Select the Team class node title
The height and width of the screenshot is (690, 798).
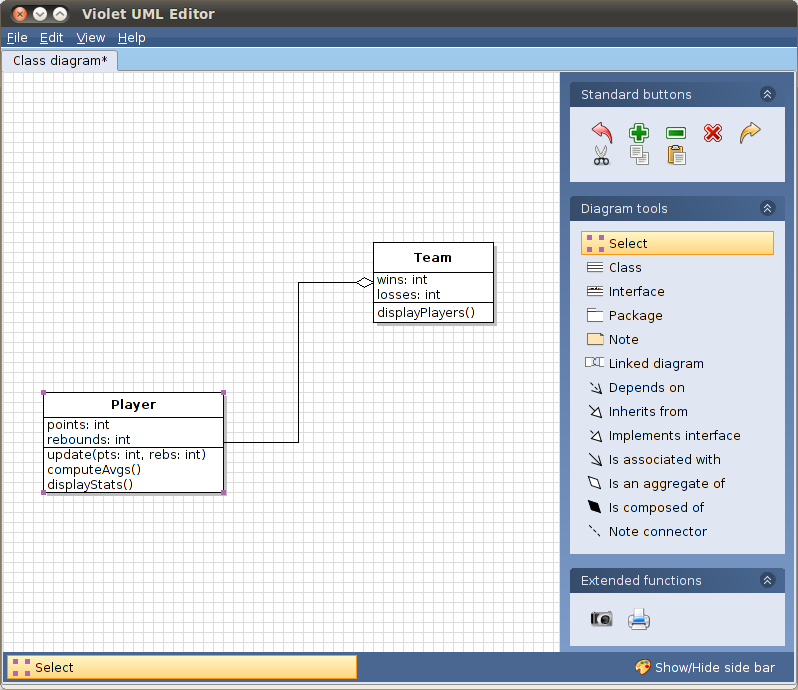[x=433, y=257]
